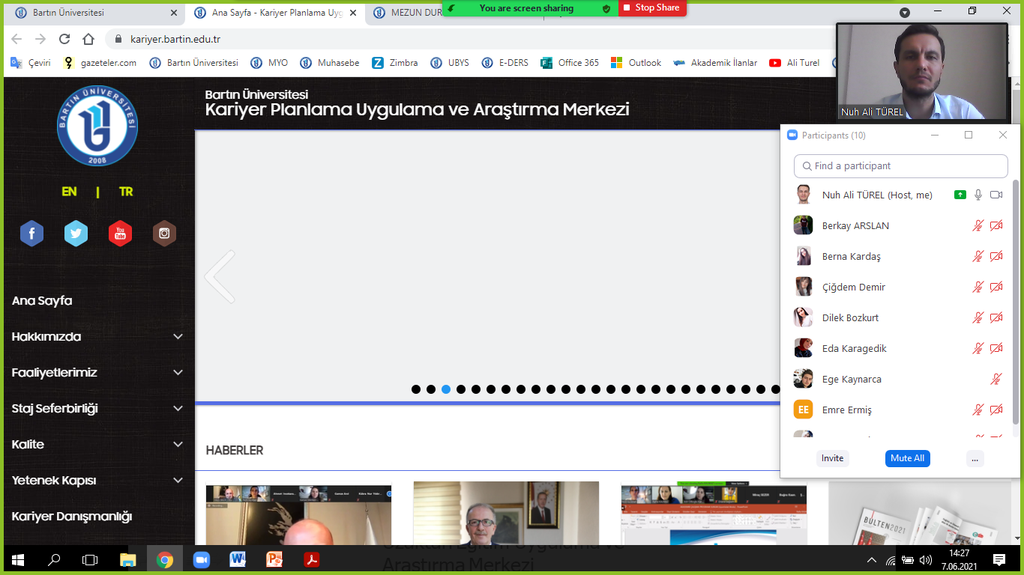Click the Stop Share button
Image resolution: width=1024 pixels, height=575 pixels.
tap(653, 8)
